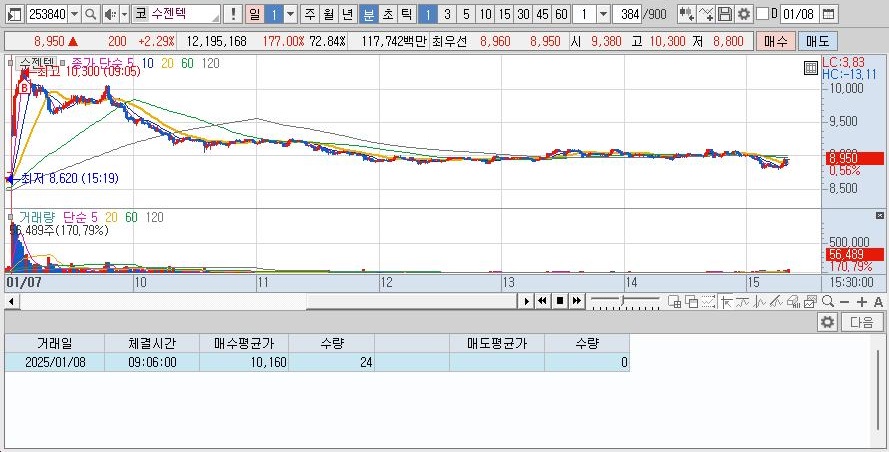Image resolution: width=889 pixels, height=452 pixels.
Task: Toggle the D checkbox beside date field
Action: coord(763,14)
